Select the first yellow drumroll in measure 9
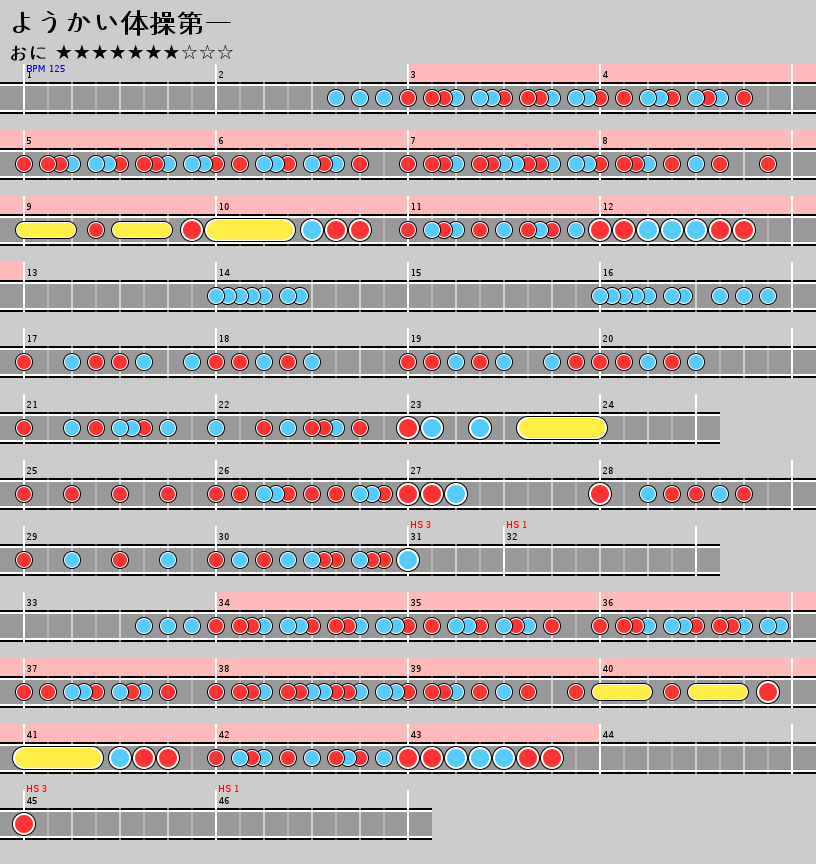Image resolution: width=816 pixels, height=864 pixels. pos(46,230)
